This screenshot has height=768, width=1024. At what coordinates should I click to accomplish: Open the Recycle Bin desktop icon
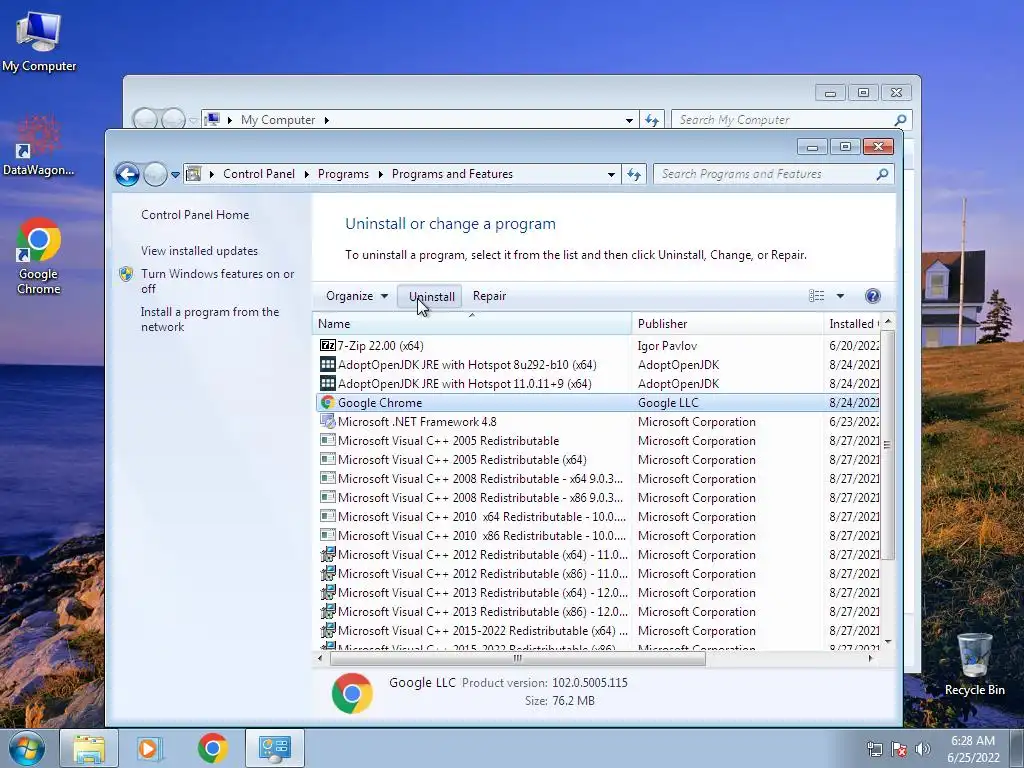pos(974,664)
